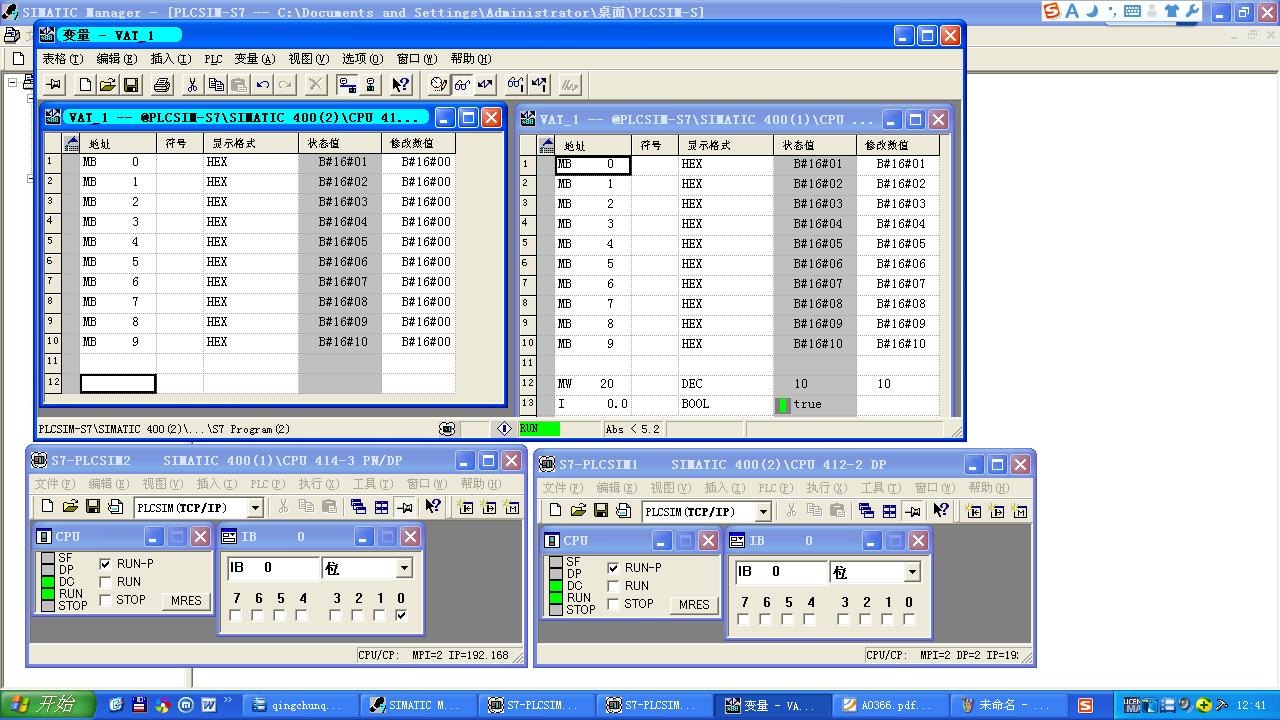The width and height of the screenshot is (1280, 720).
Task: Open the 插入(I) menu in the VAT window
Action: pos(170,59)
